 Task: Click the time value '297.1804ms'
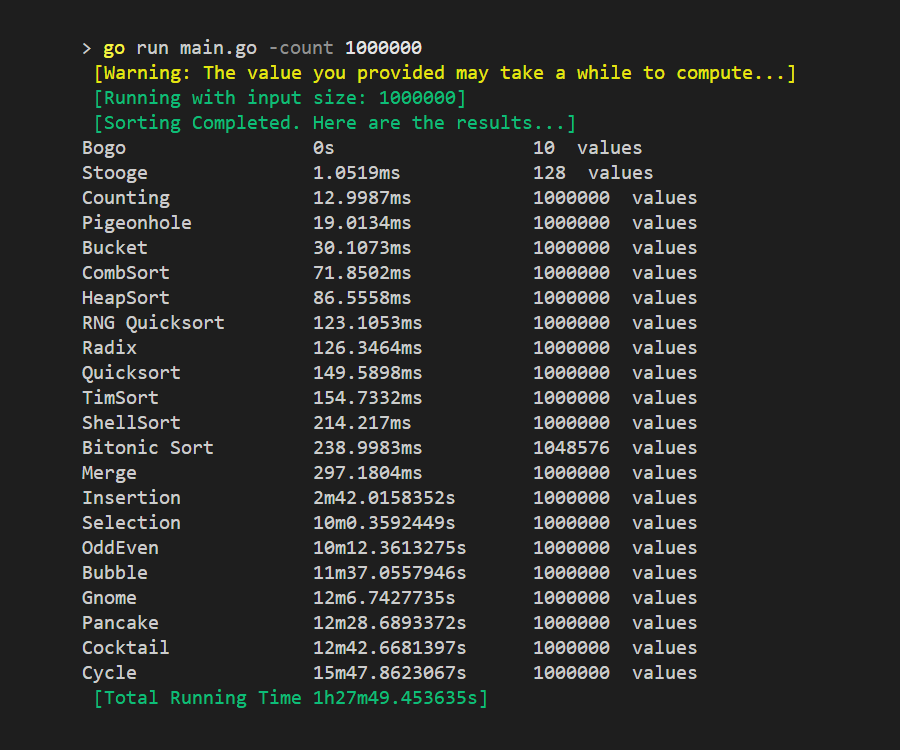(x=367, y=473)
